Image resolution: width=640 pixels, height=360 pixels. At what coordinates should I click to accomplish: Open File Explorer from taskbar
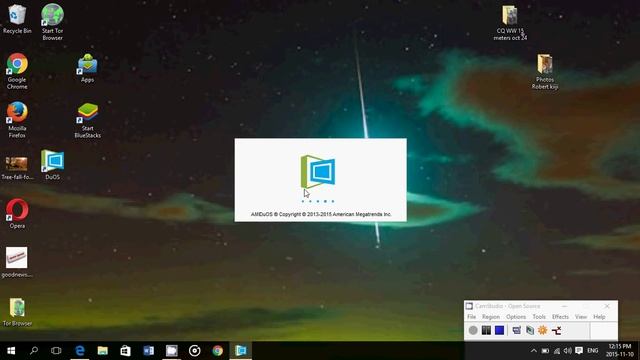[x=102, y=351]
